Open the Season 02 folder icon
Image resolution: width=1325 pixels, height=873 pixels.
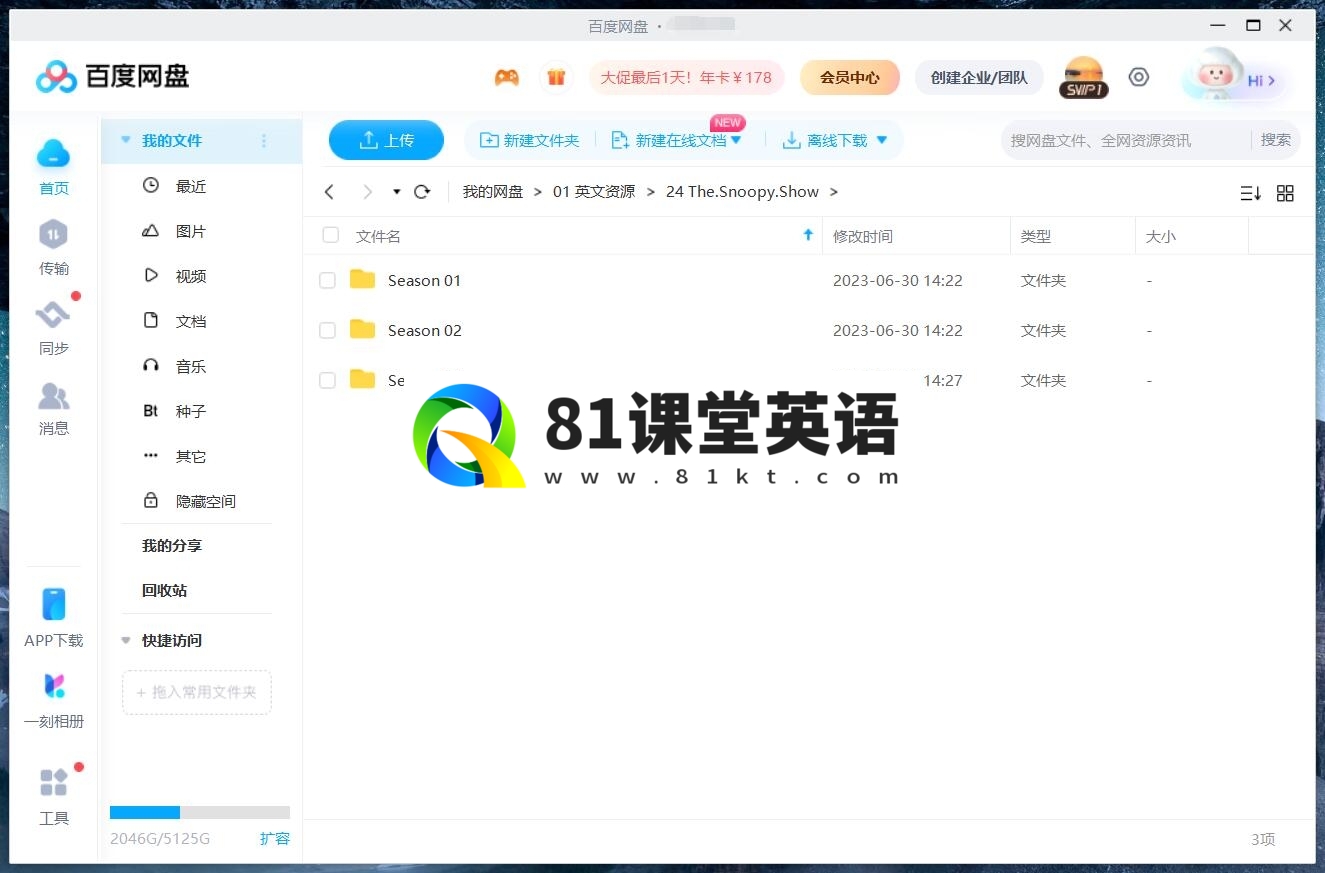(362, 329)
